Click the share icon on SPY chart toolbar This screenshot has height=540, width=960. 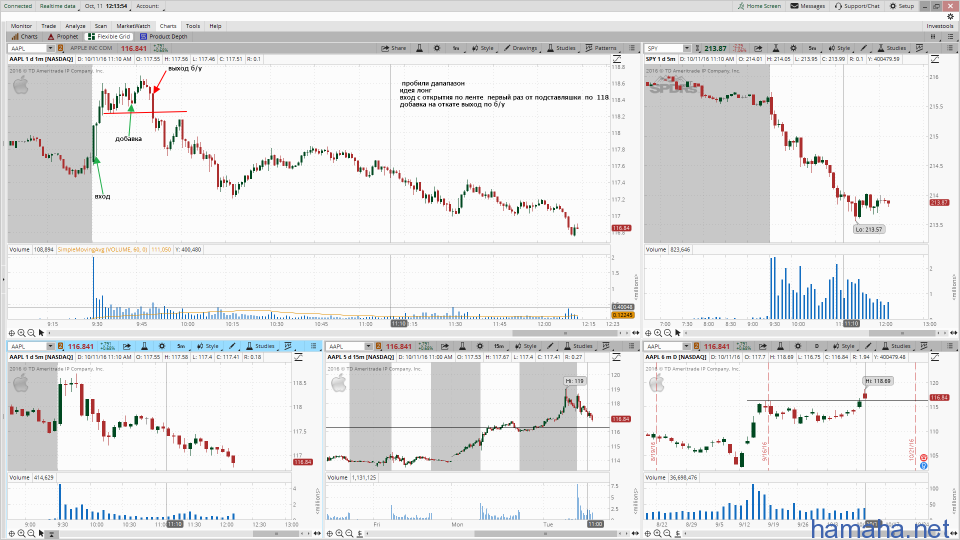pyautogui.click(x=758, y=48)
